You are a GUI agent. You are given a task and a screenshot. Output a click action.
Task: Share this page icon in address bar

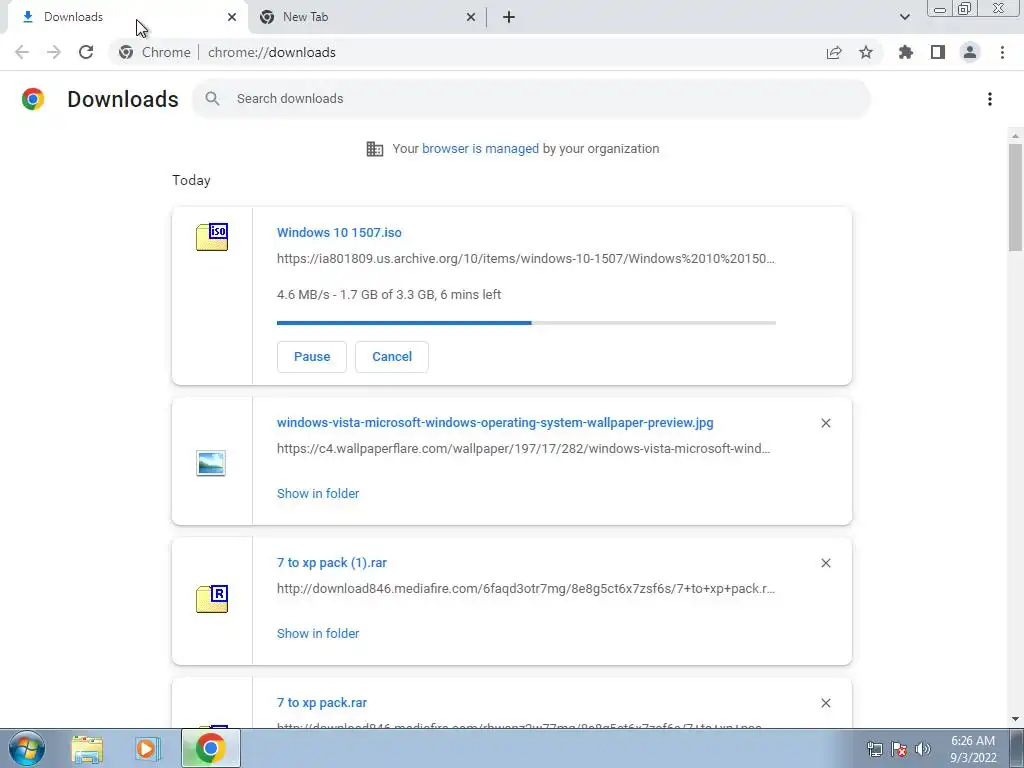[x=834, y=52]
